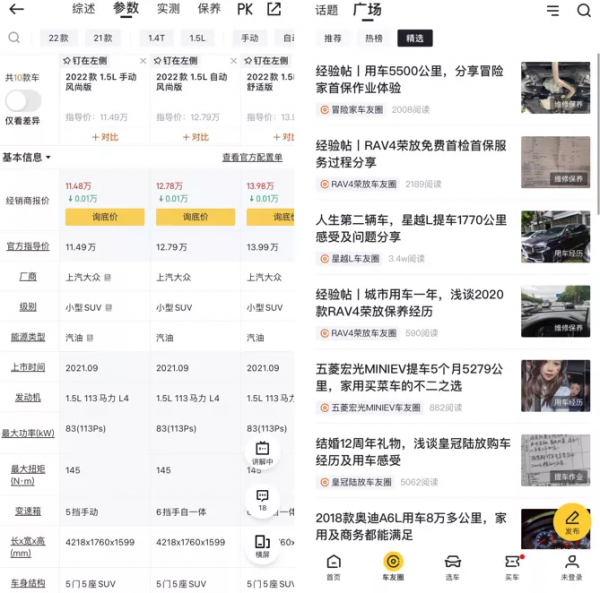The image size is (600, 593).
Task: Add 2022款 1.5L 手动风尚版 to 对比
Action: (x=105, y=137)
